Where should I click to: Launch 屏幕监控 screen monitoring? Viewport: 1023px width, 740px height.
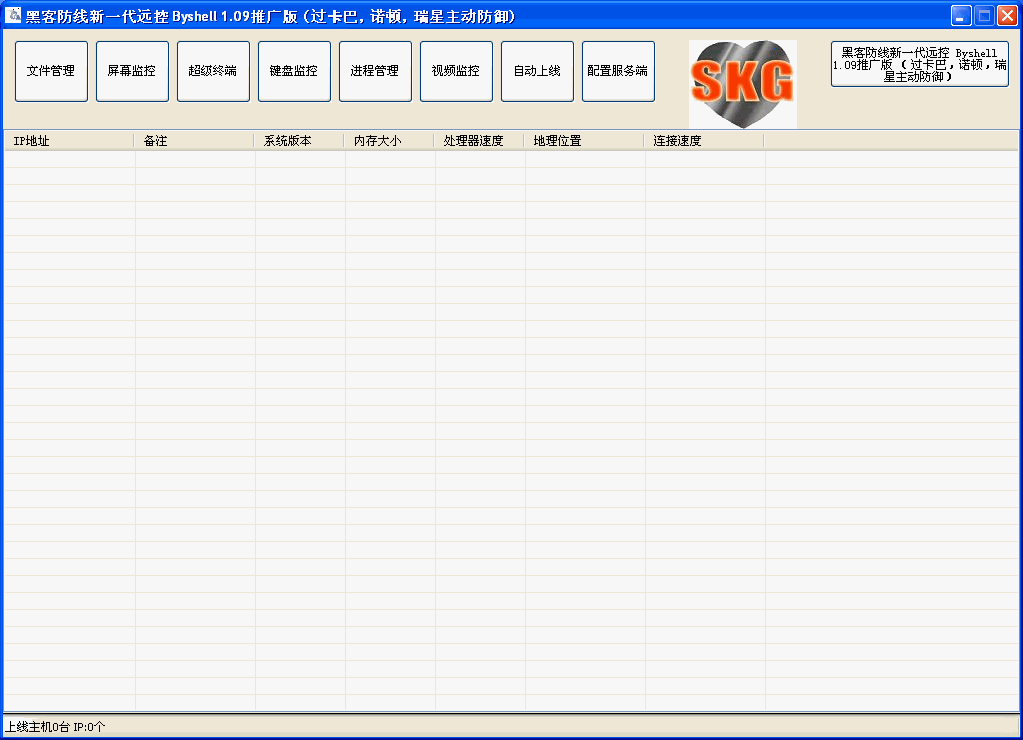coord(132,71)
